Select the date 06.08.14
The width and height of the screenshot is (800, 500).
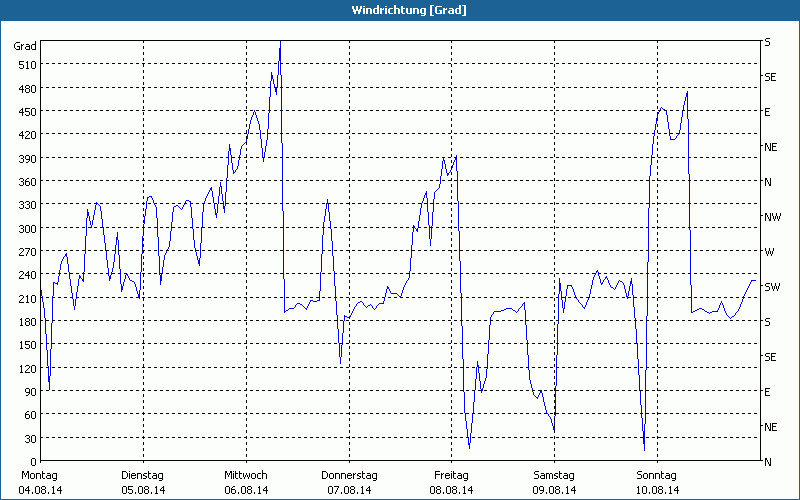click(x=246, y=490)
